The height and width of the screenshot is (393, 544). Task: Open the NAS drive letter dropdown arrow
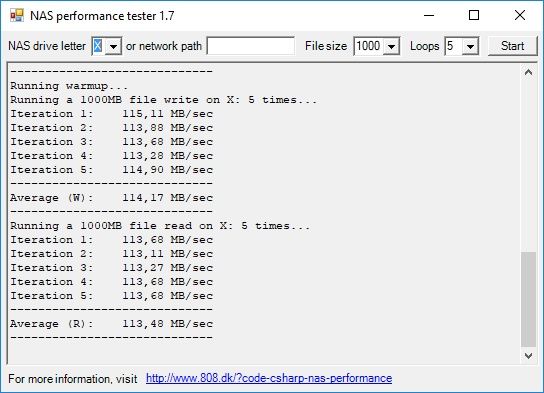113,46
